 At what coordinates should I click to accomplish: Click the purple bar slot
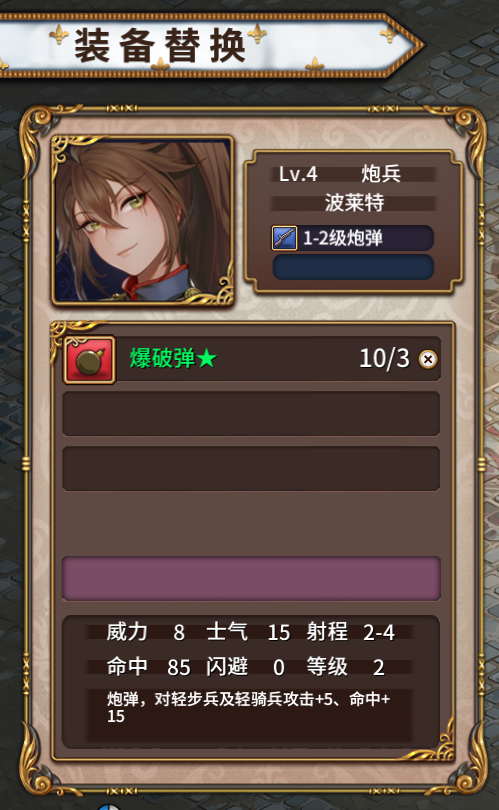click(251, 579)
